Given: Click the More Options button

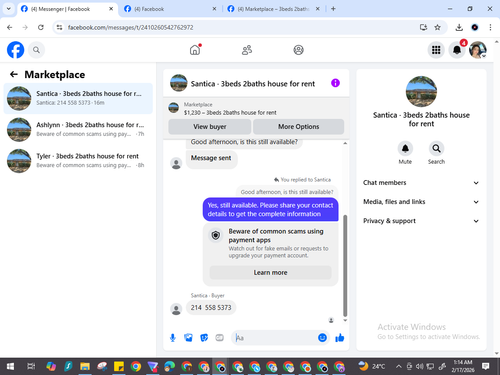Looking at the screenshot, I should tap(299, 127).
